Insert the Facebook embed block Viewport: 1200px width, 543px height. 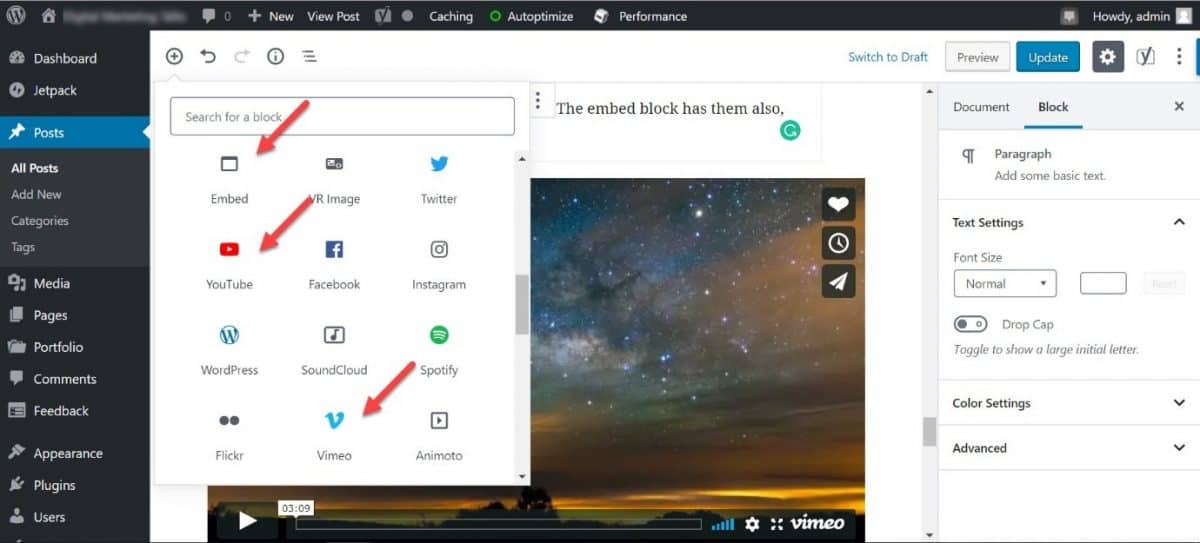[x=334, y=264]
